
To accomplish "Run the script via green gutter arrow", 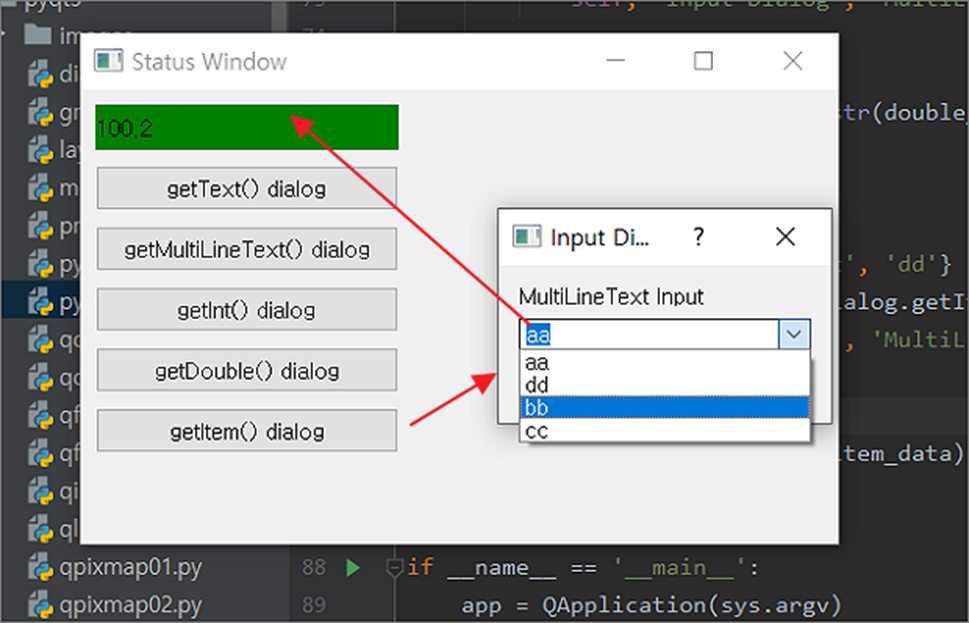I will tap(353, 567).
